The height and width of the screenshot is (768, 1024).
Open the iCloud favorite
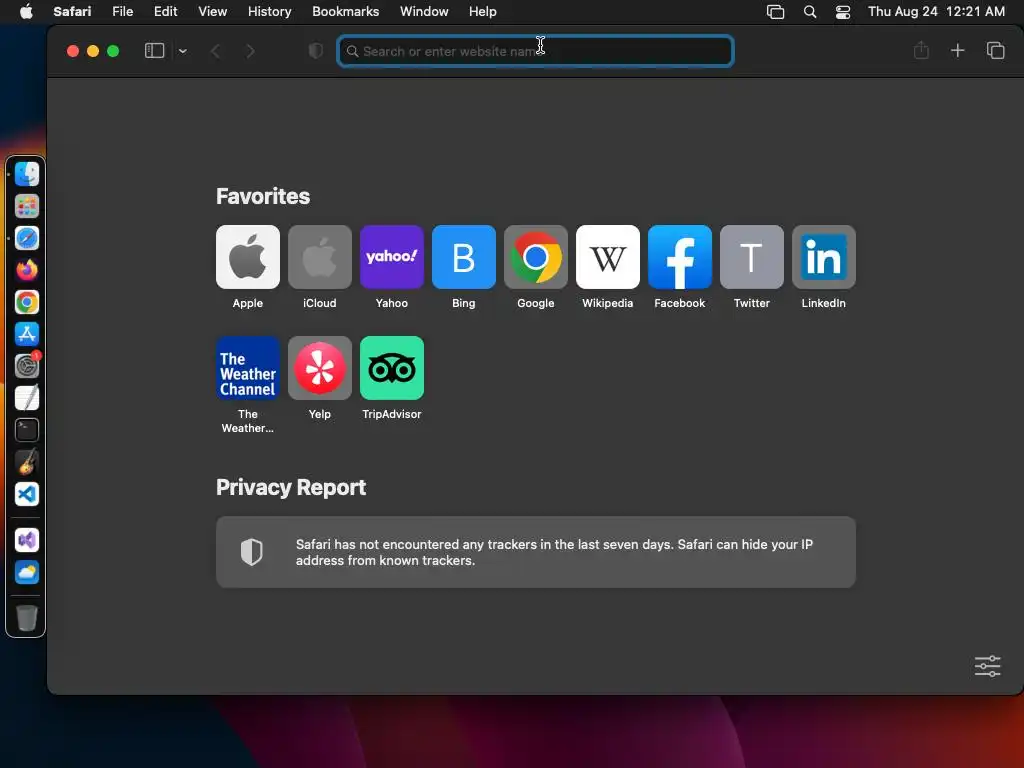[x=319, y=257]
